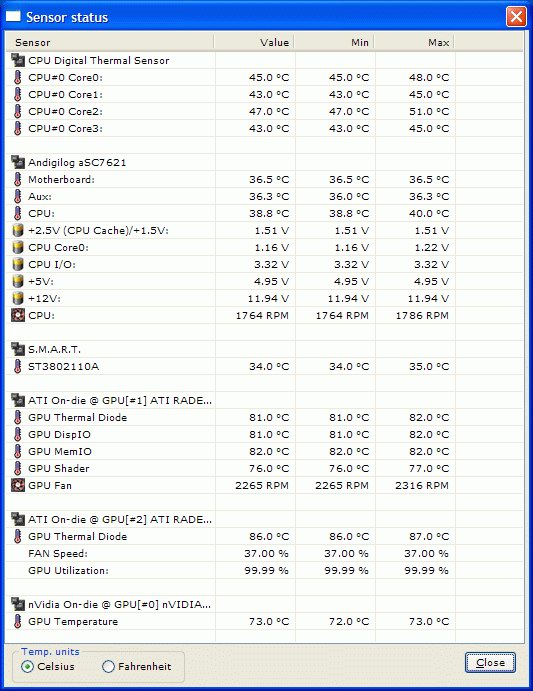Select the ATI On-die GPU[#2] group row
The height and width of the screenshot is (691, 533).
pos(265,520)
